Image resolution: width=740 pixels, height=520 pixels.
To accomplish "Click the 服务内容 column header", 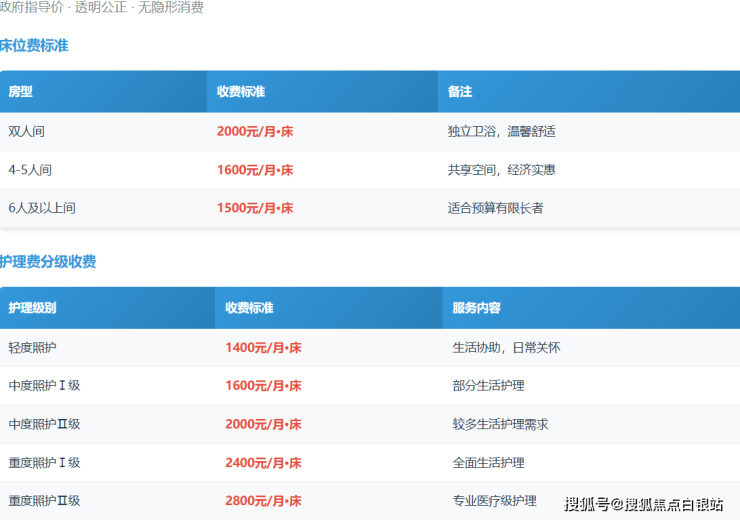I will pyautogui.click(x=477, y=308).
